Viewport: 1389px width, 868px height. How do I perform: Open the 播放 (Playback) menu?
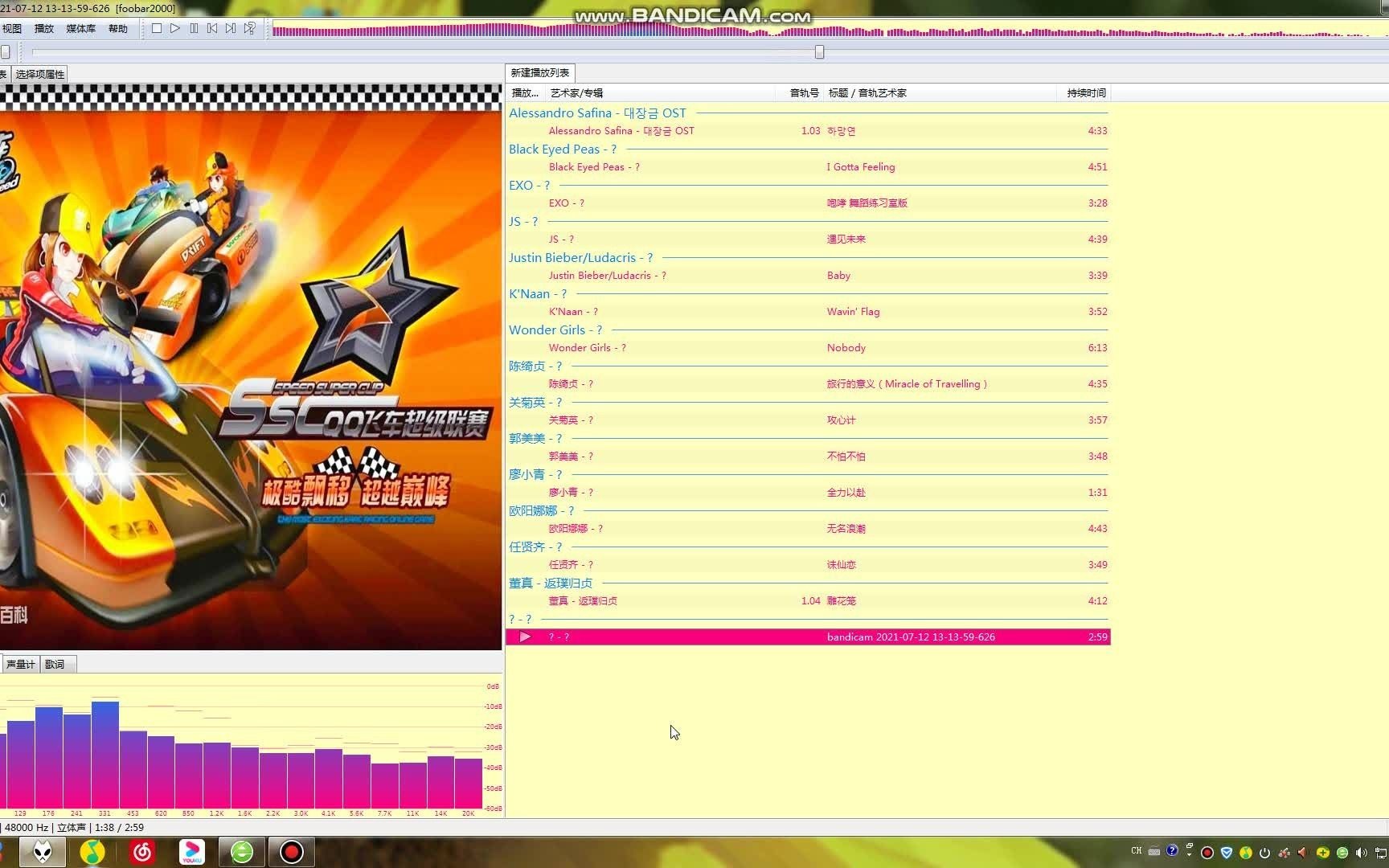[x=43, y=28]
